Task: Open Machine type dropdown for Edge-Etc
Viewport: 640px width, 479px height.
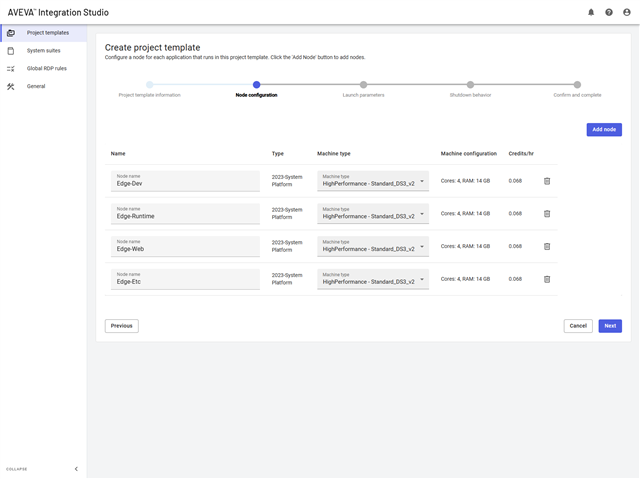Action: 373,279
